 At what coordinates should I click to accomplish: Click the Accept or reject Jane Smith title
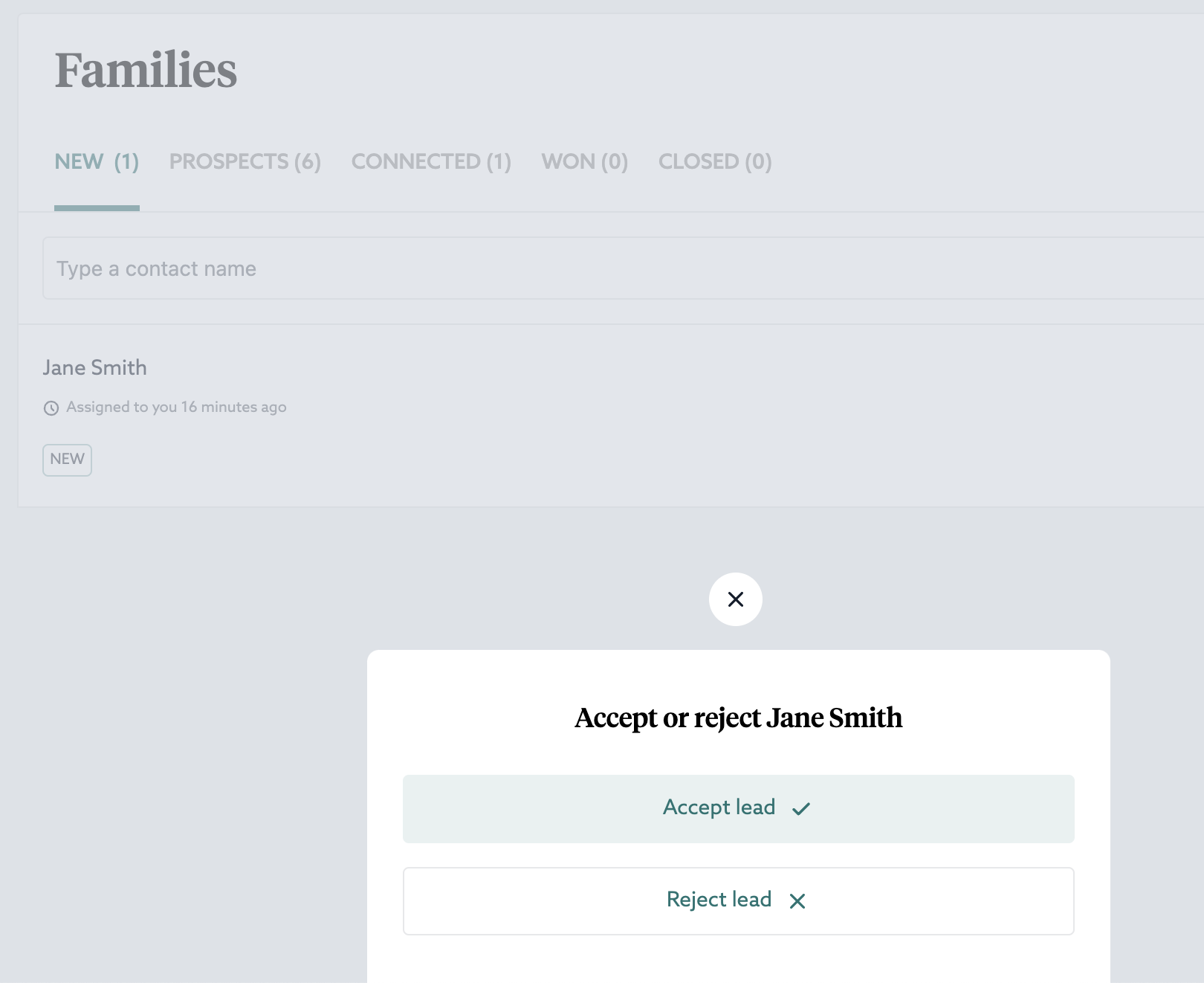tap(738, 718)
